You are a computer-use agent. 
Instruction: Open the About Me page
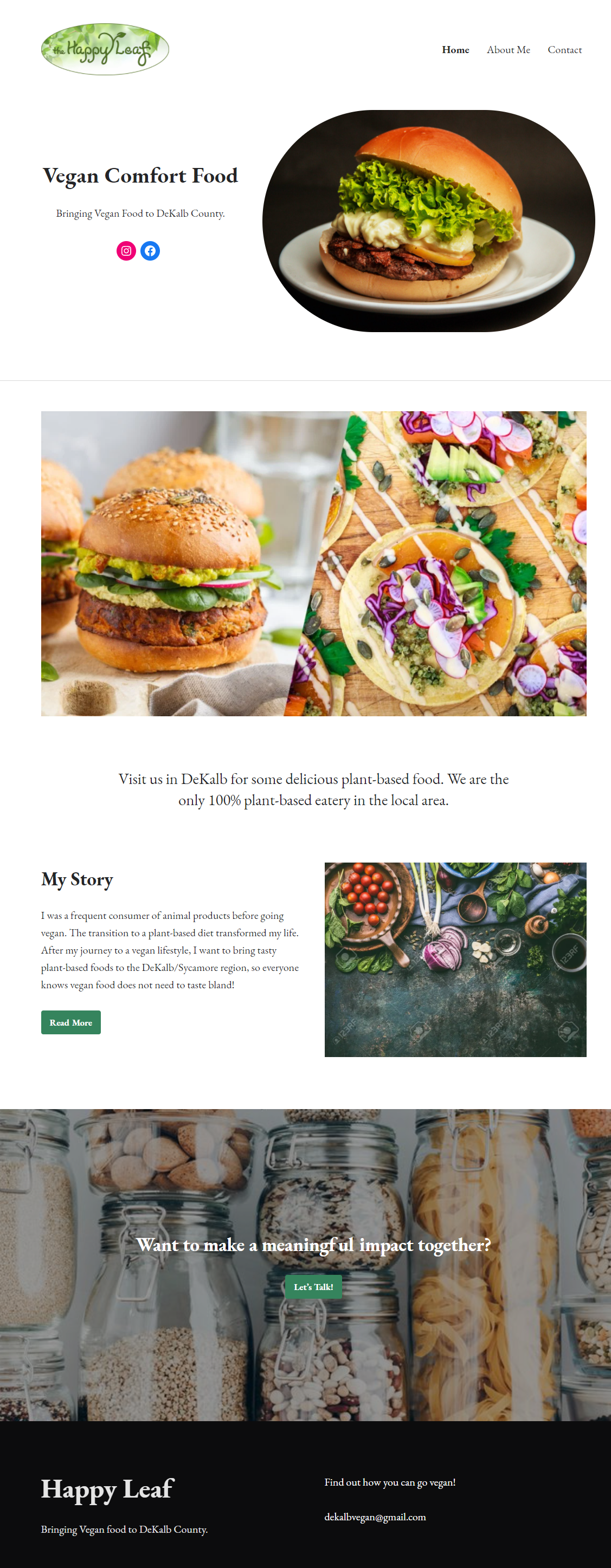click(508, 50)
